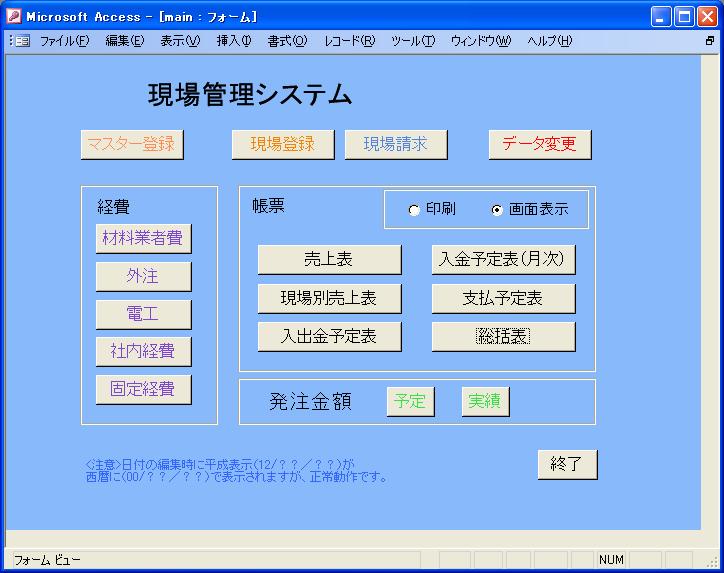Show the 入金予定表(月次) report

(503, 259)
